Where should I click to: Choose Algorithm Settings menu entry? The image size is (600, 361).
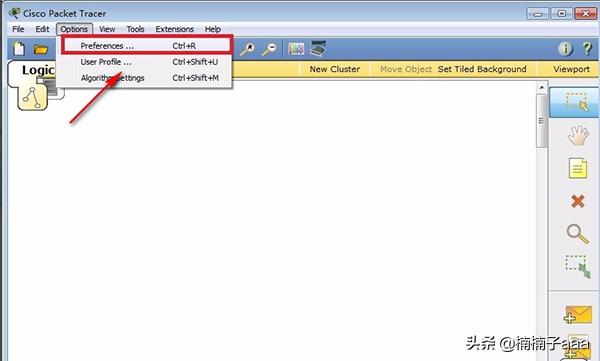coord(145,78)
